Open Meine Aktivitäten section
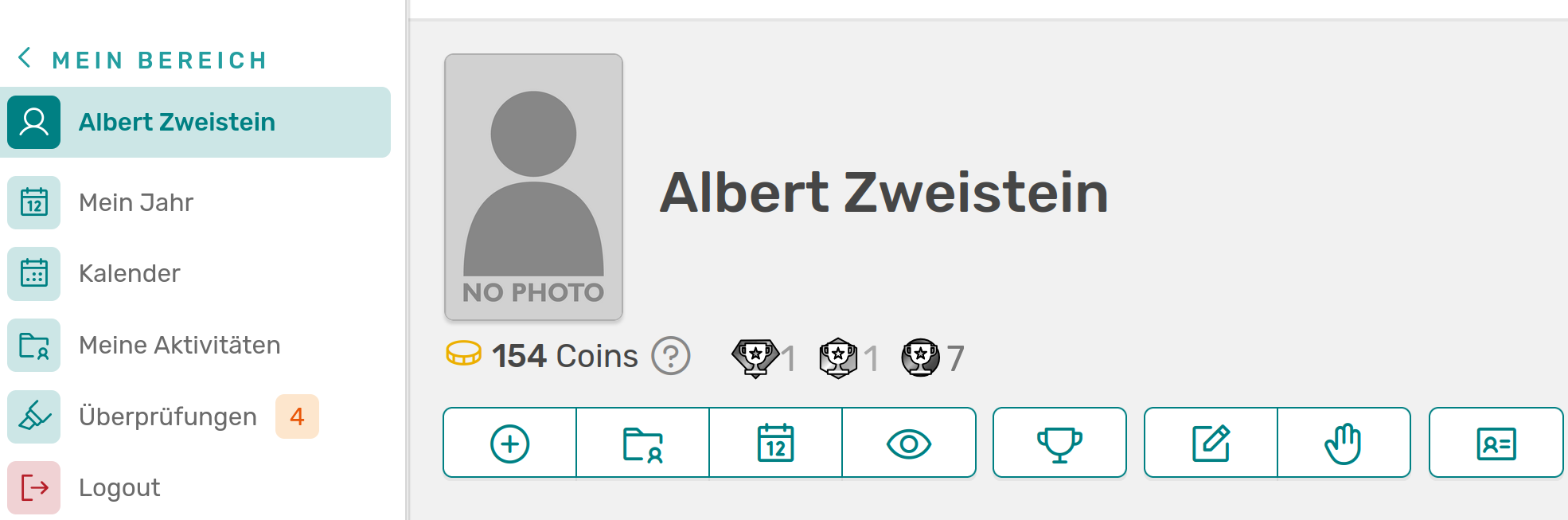 pyautogui.click(x=179, y=346)
